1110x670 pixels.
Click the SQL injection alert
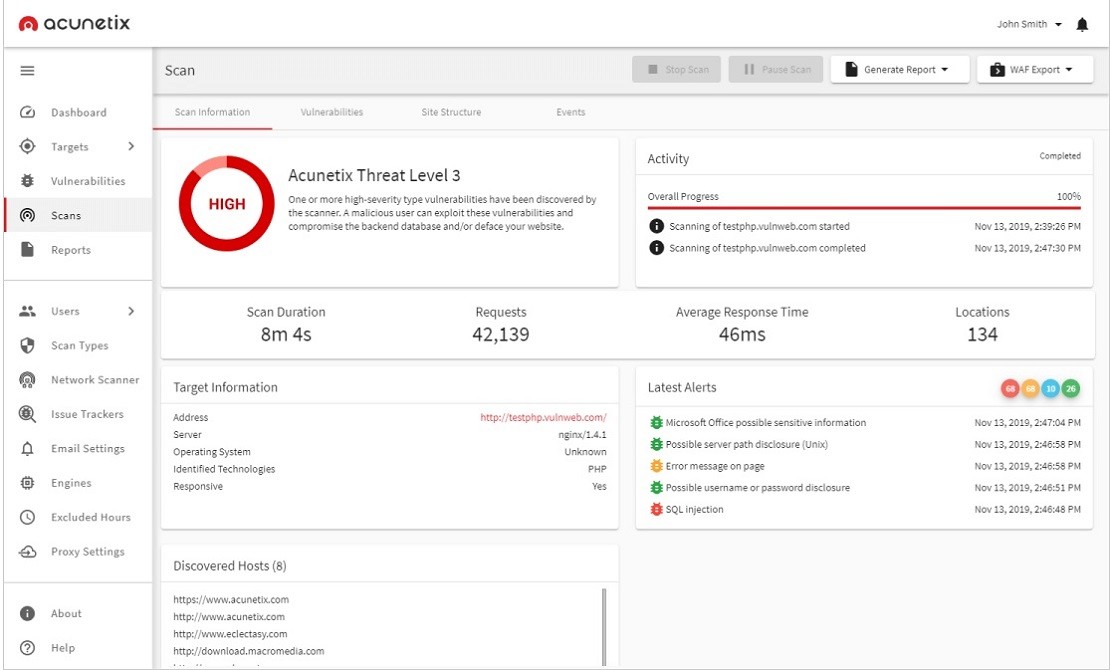pos(694,510)
